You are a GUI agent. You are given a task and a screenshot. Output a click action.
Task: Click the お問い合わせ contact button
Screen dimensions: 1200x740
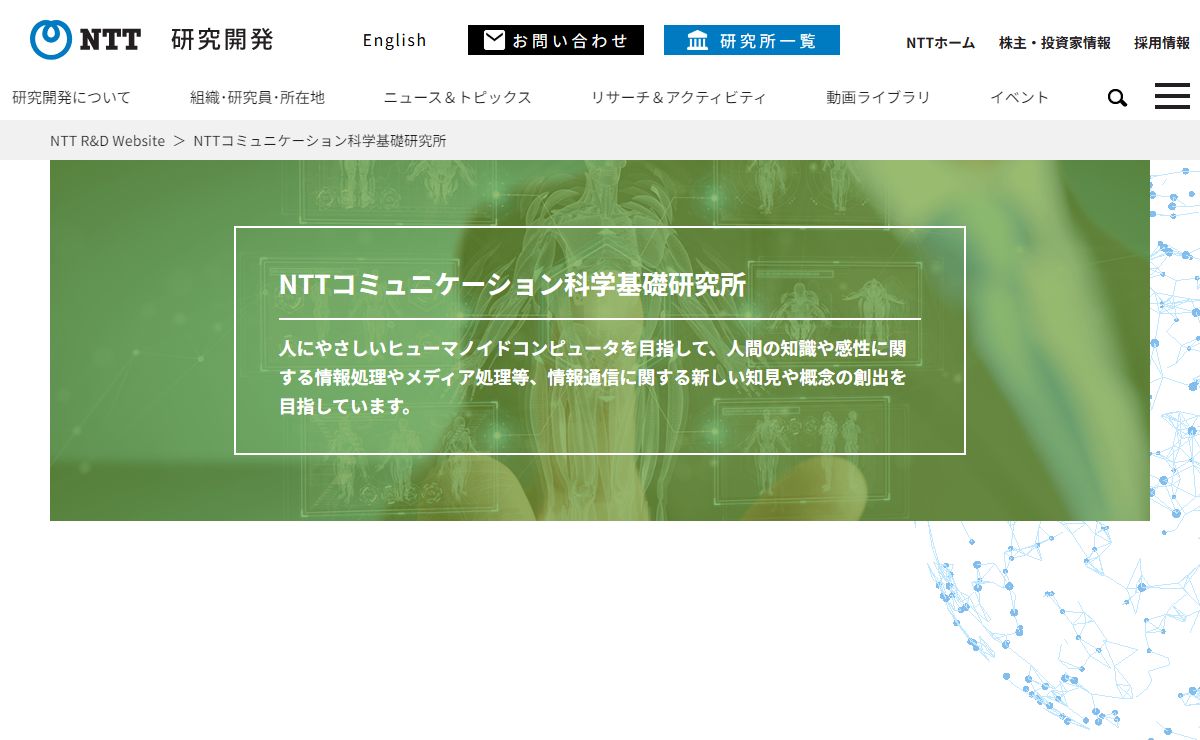click(x=556, y=40)
